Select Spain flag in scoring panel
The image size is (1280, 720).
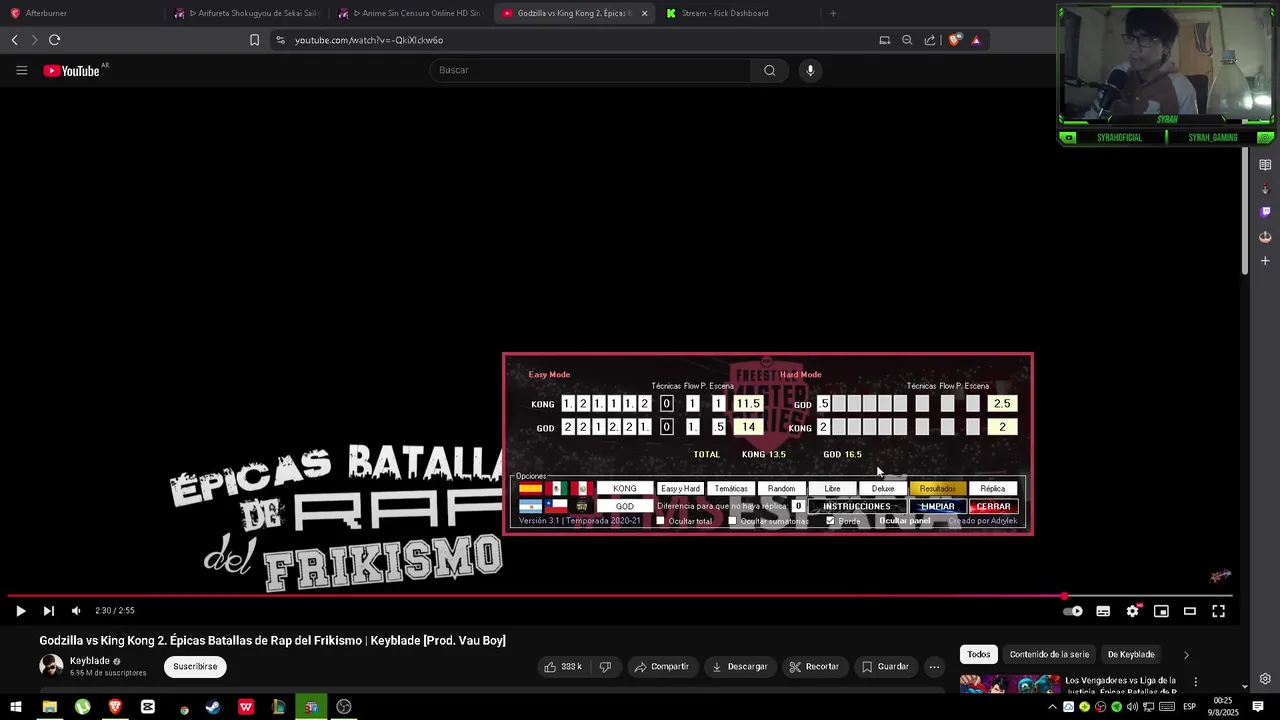tap(530, 489)
